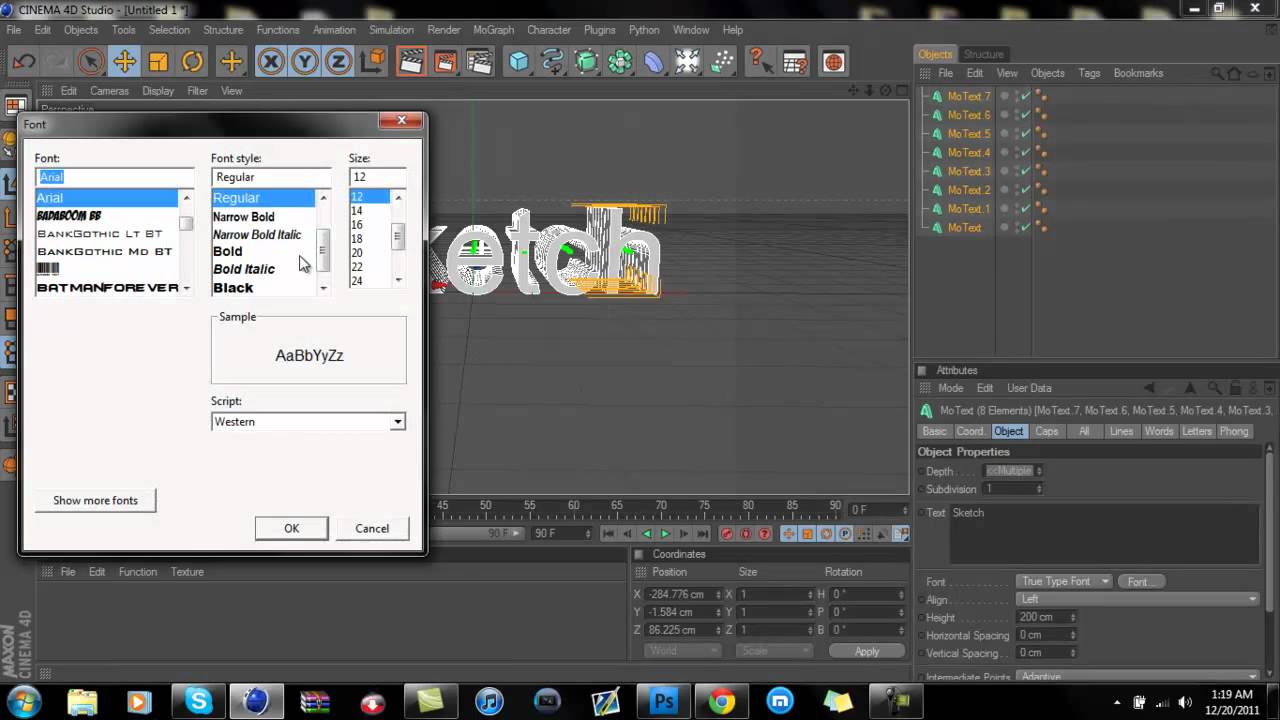
Task: Open Render Settings clapperboard icon
Action: (x=480, y=62)
